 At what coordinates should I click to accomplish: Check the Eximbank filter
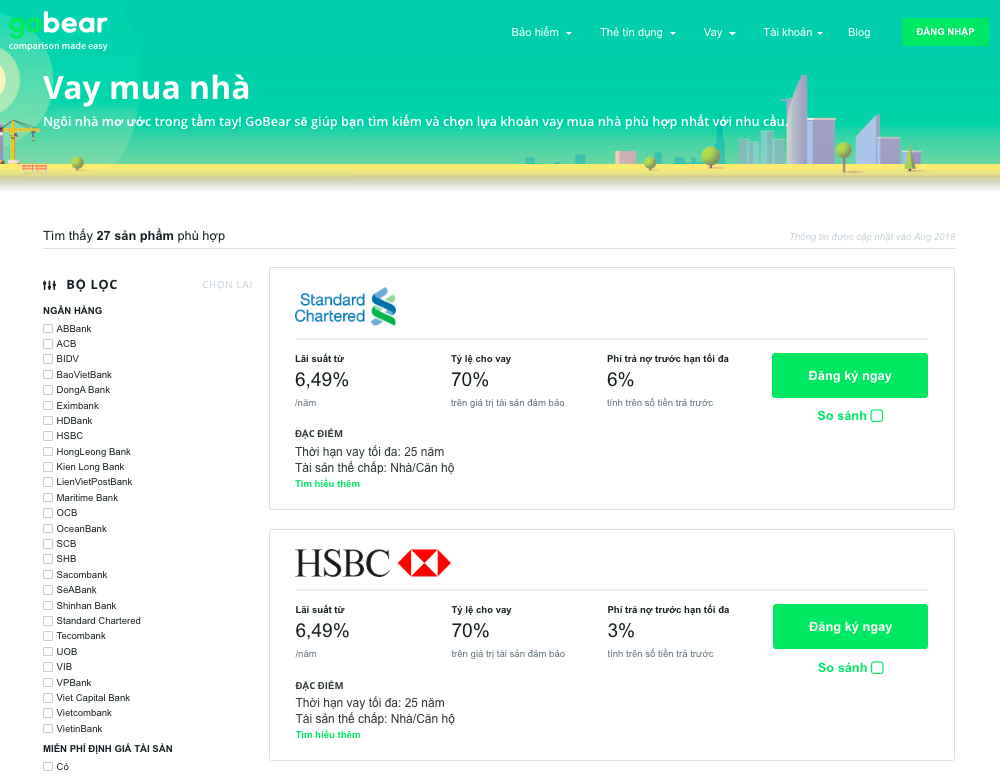coord(48,406)
